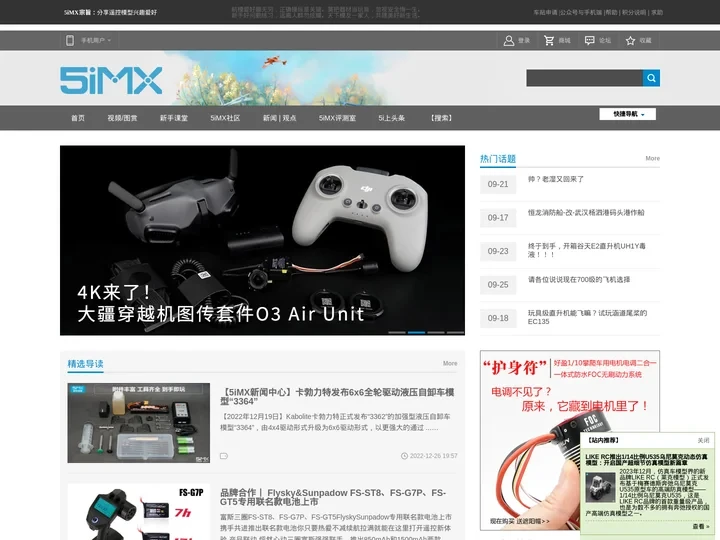Open 新闻 | 观点 navigation item

pos(279,118)
